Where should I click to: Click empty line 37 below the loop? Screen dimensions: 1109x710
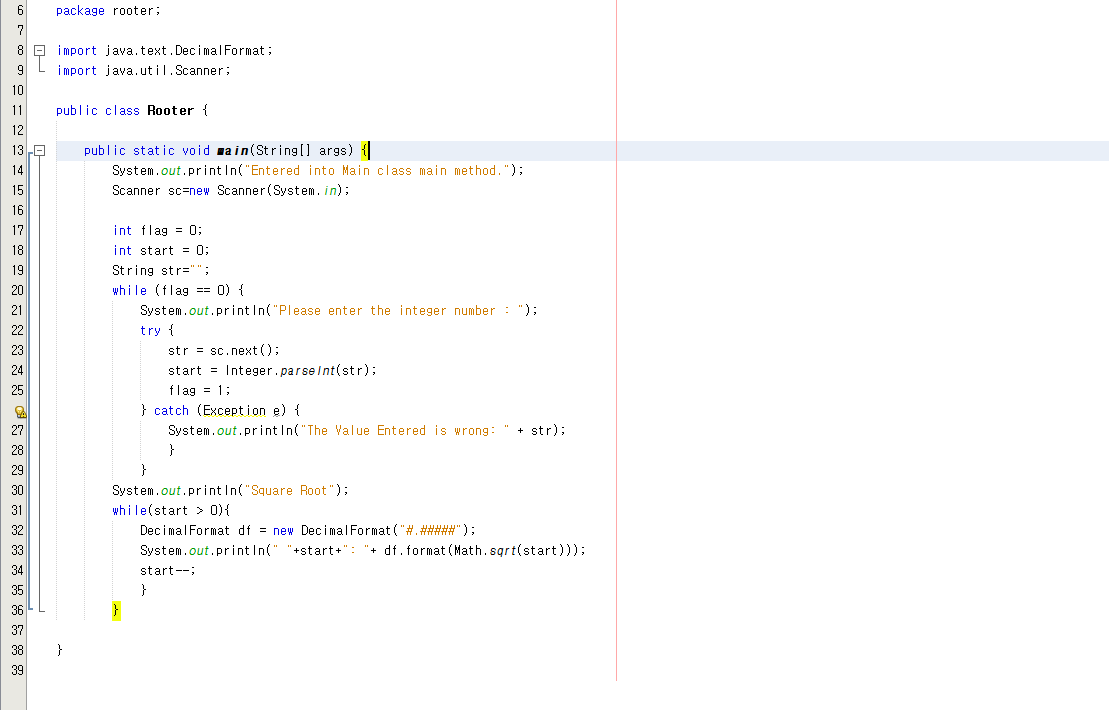[x=200, y=630]
